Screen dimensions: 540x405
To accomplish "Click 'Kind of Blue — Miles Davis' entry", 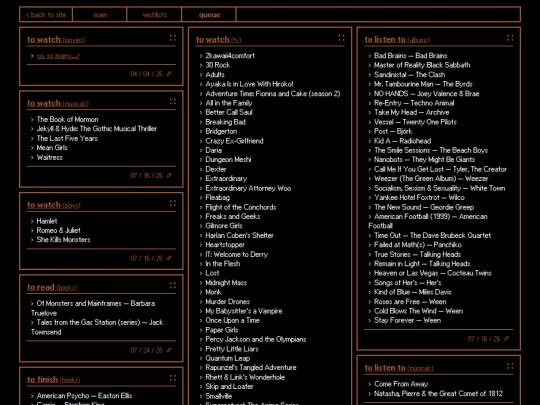I will tap(413, 292).
